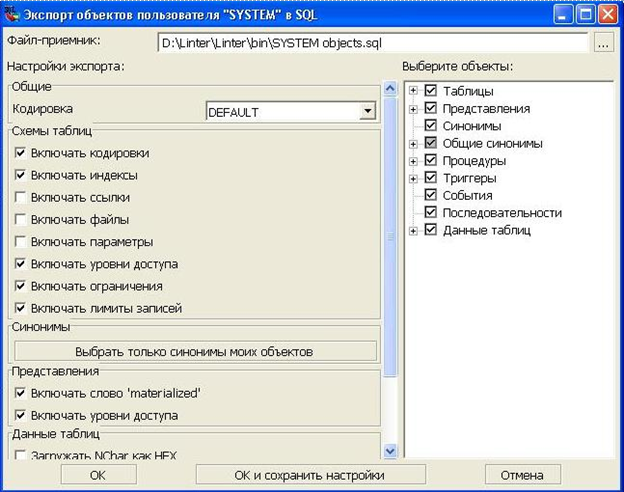Click the settings panel scrollbar thumb
The image size is (624, 492).
pyautogui.click(x=390, y=236)
